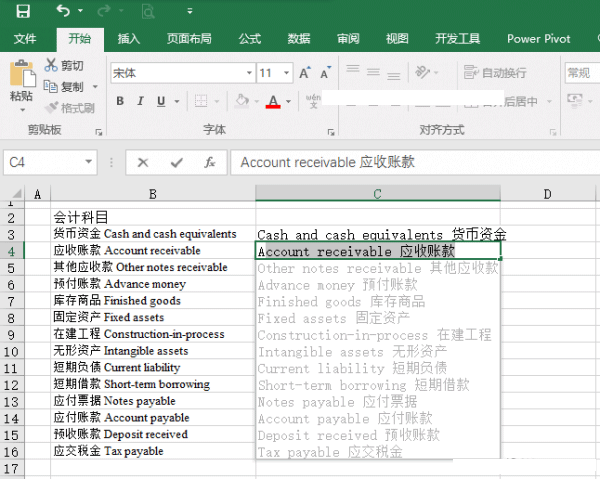
Task: Toggle 自动换行 wrap text
Action: 495,72
